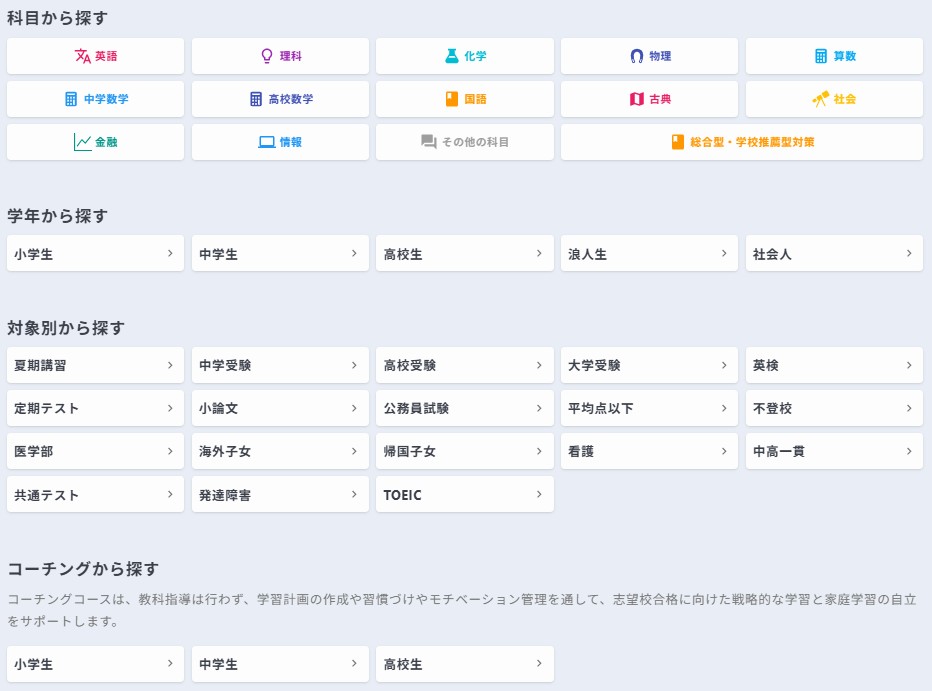Click the 算数 subject label
Image resolution: width=932 pixels, height=691 pixels.
(845, 56)
